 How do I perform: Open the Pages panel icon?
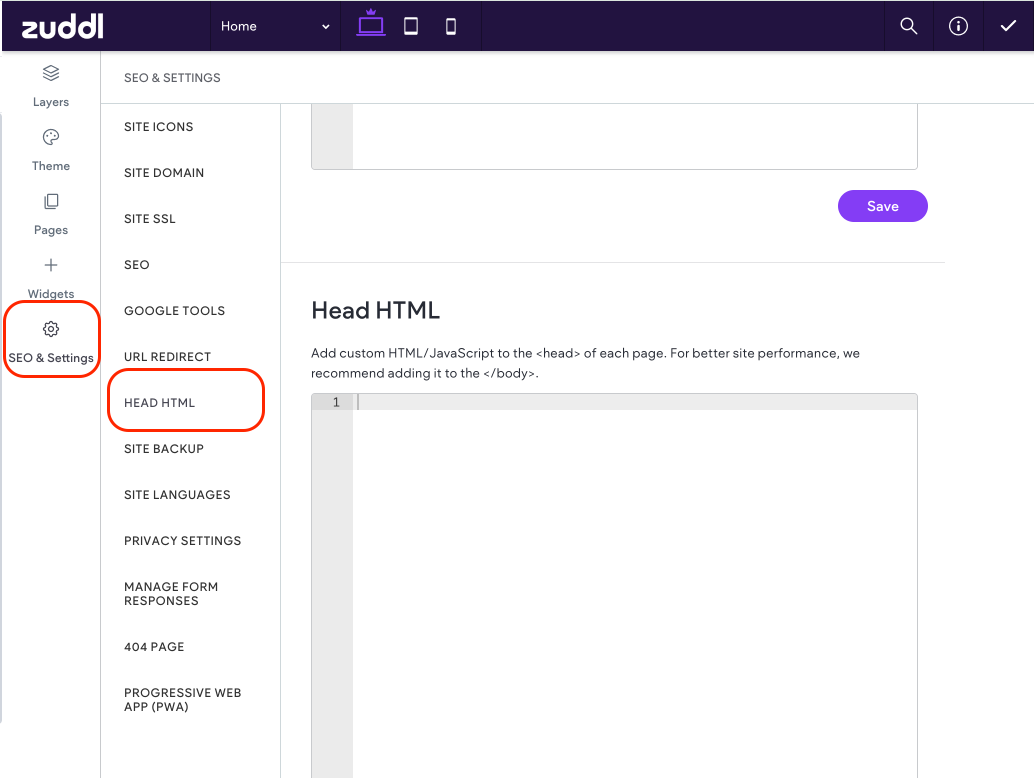pos(51,202)
